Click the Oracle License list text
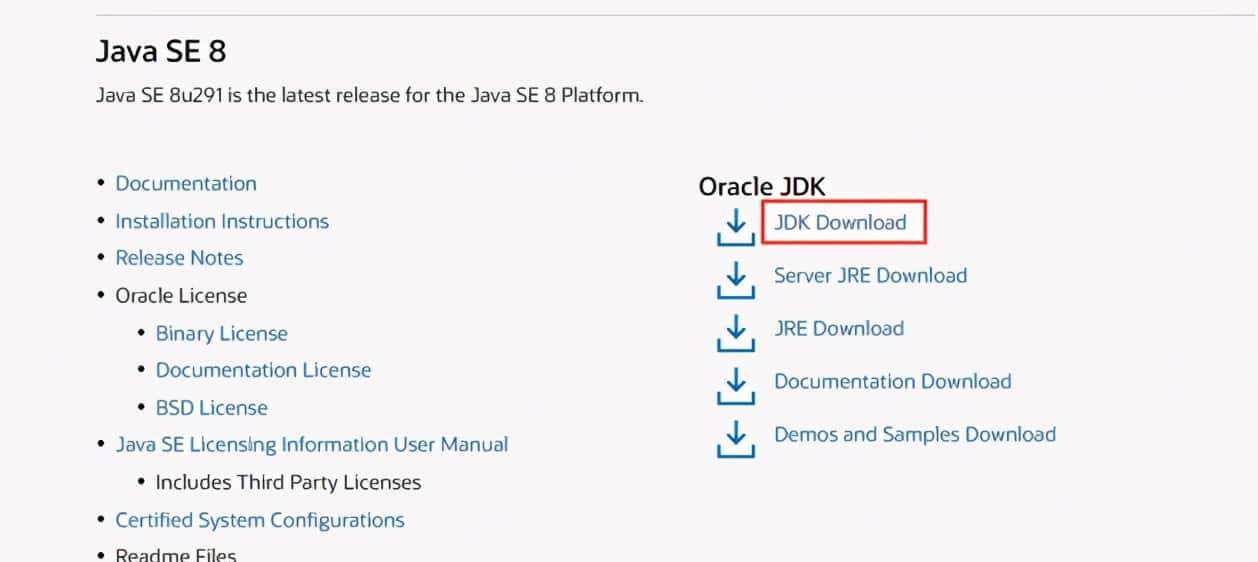1258x562 pixels. tap(181, 296)
